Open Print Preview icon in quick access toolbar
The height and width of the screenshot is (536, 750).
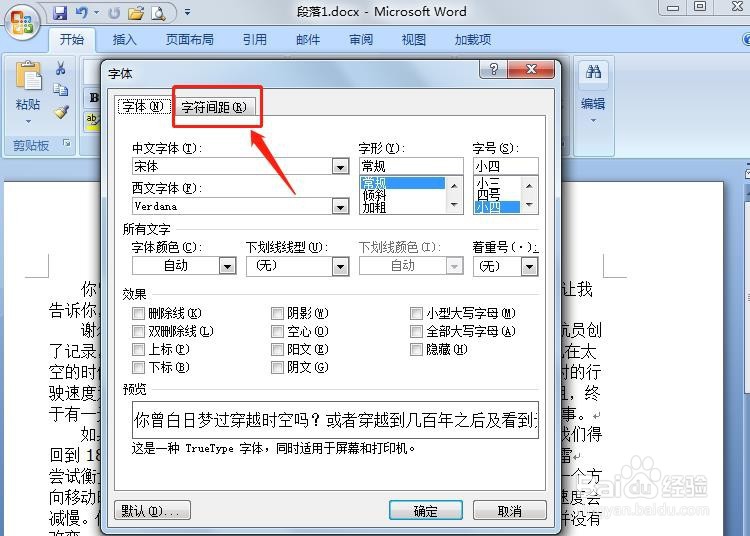158,13
